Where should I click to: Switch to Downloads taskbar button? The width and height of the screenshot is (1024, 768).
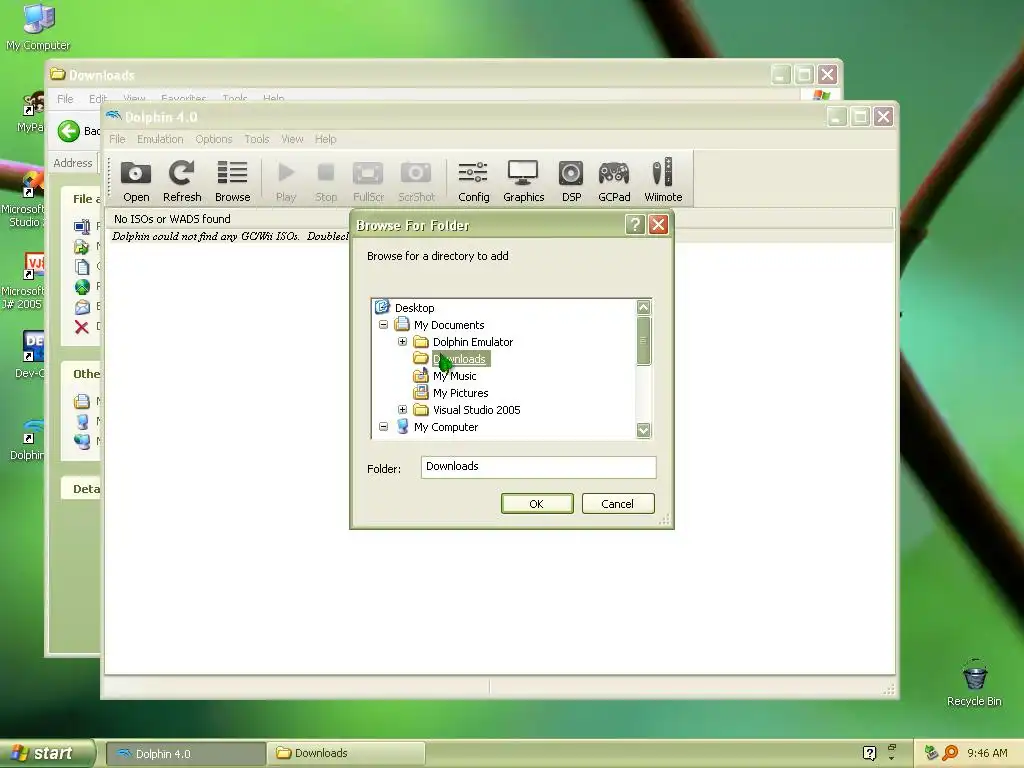346,754
